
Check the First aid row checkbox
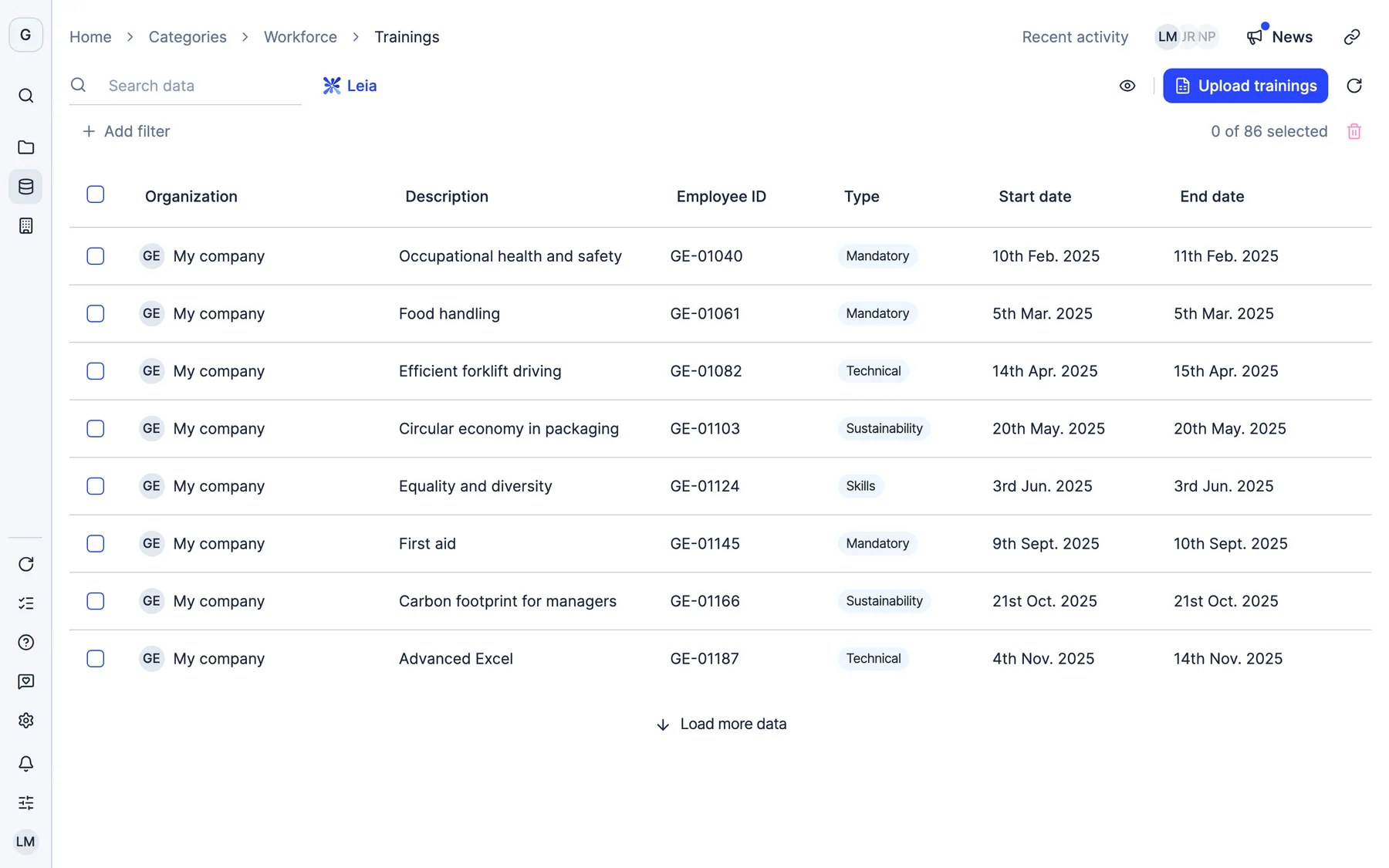pyautogui.click(x=96, y=543)
